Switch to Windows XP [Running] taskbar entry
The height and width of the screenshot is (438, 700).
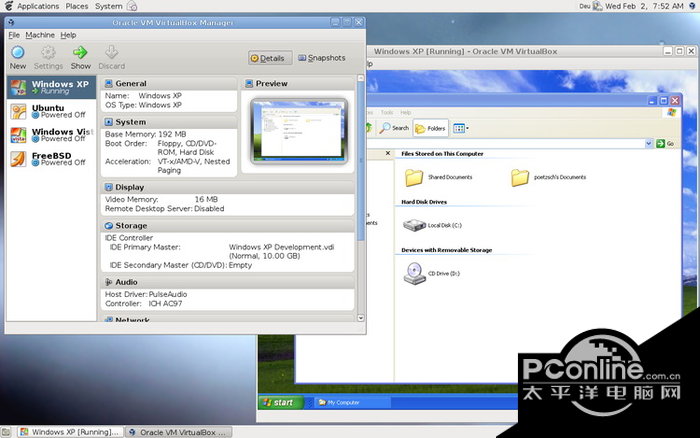pos(70,432)
